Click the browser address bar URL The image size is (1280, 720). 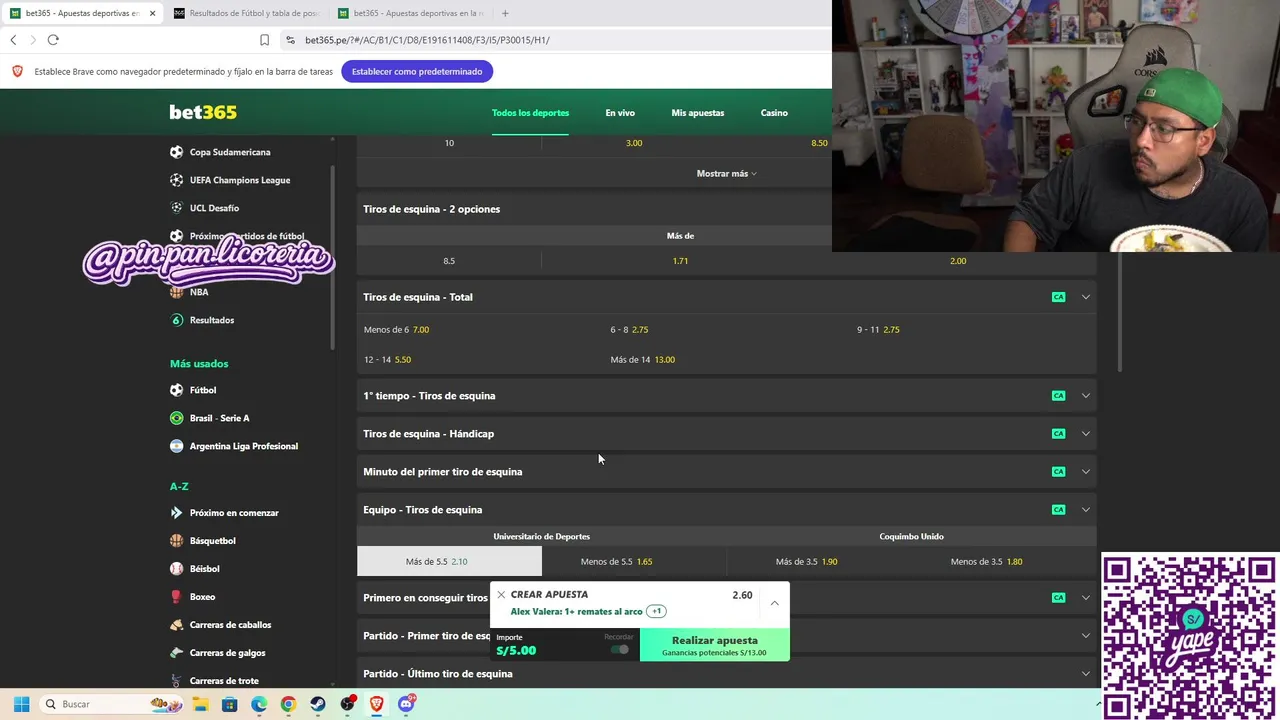(427, 40)
